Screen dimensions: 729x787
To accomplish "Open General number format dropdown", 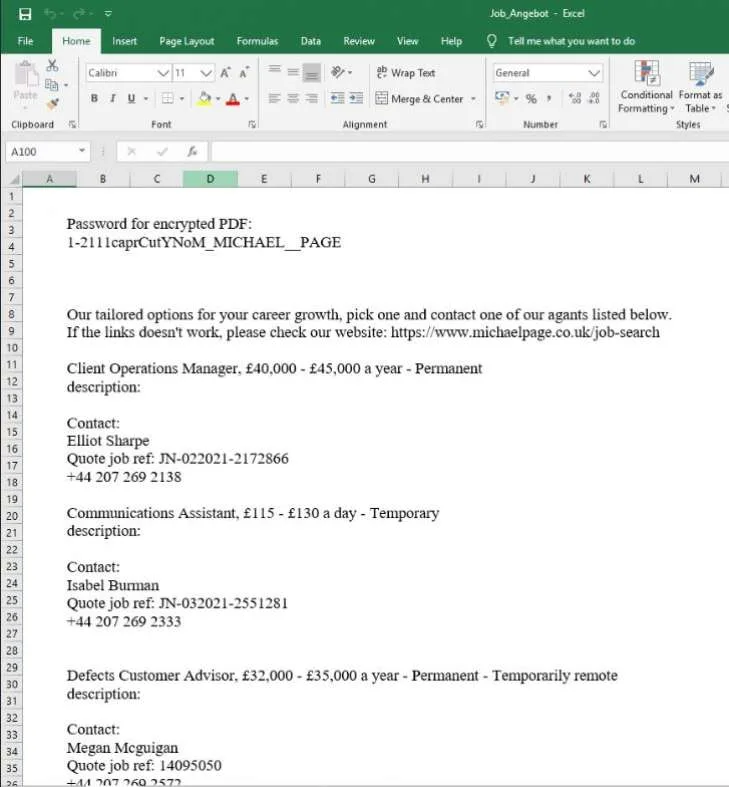I will click(x=593, y=73).
